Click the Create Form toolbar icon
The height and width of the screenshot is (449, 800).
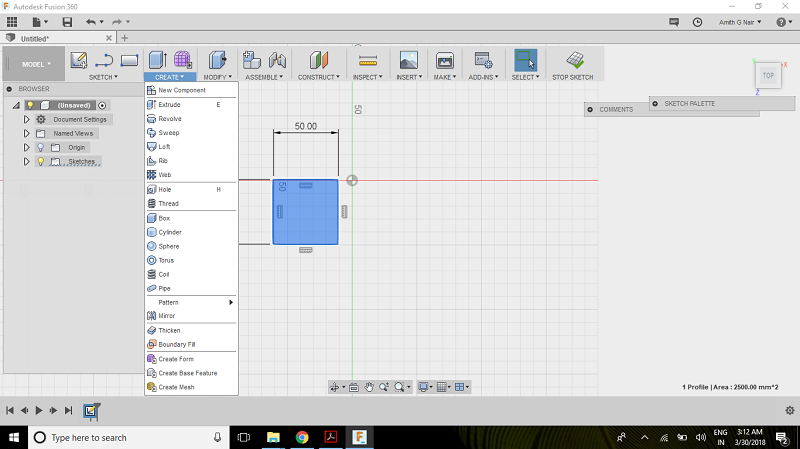click(x=183, y=60)
